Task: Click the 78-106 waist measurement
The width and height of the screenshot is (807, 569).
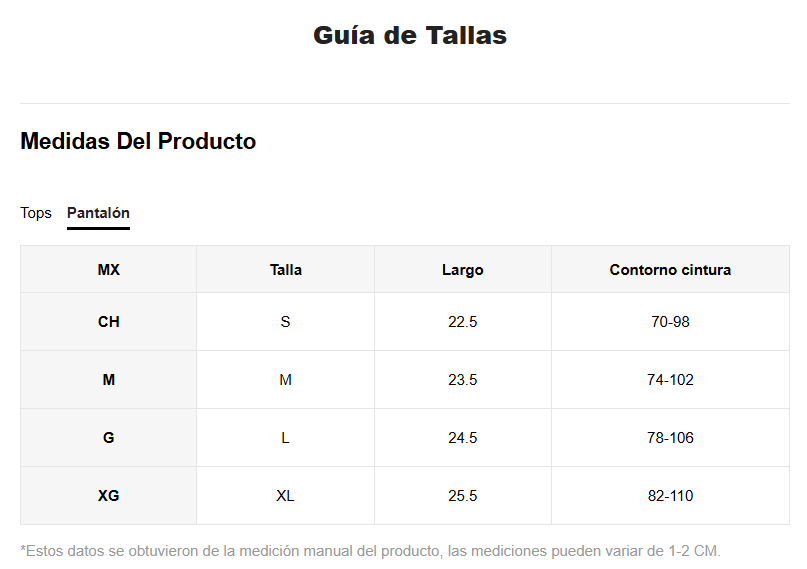Action: pos(670,438)
